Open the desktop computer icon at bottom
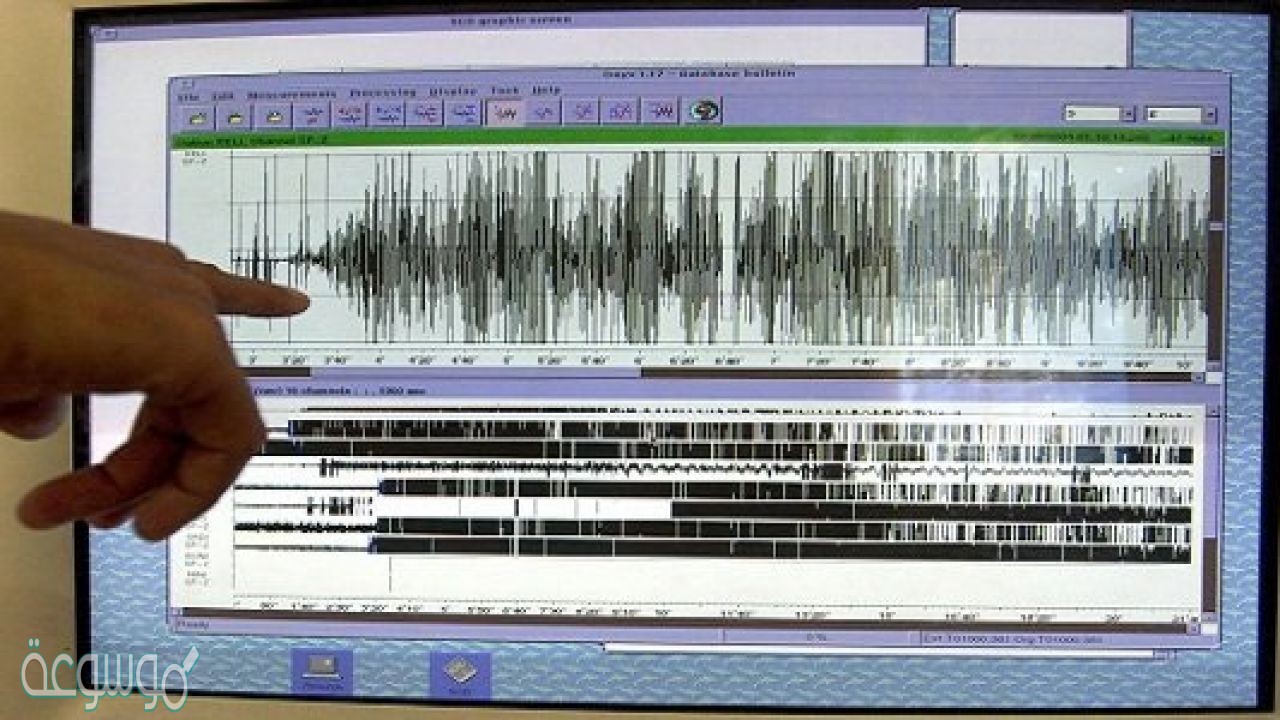This screenshot has width=1280, height=720. point(322,669)
